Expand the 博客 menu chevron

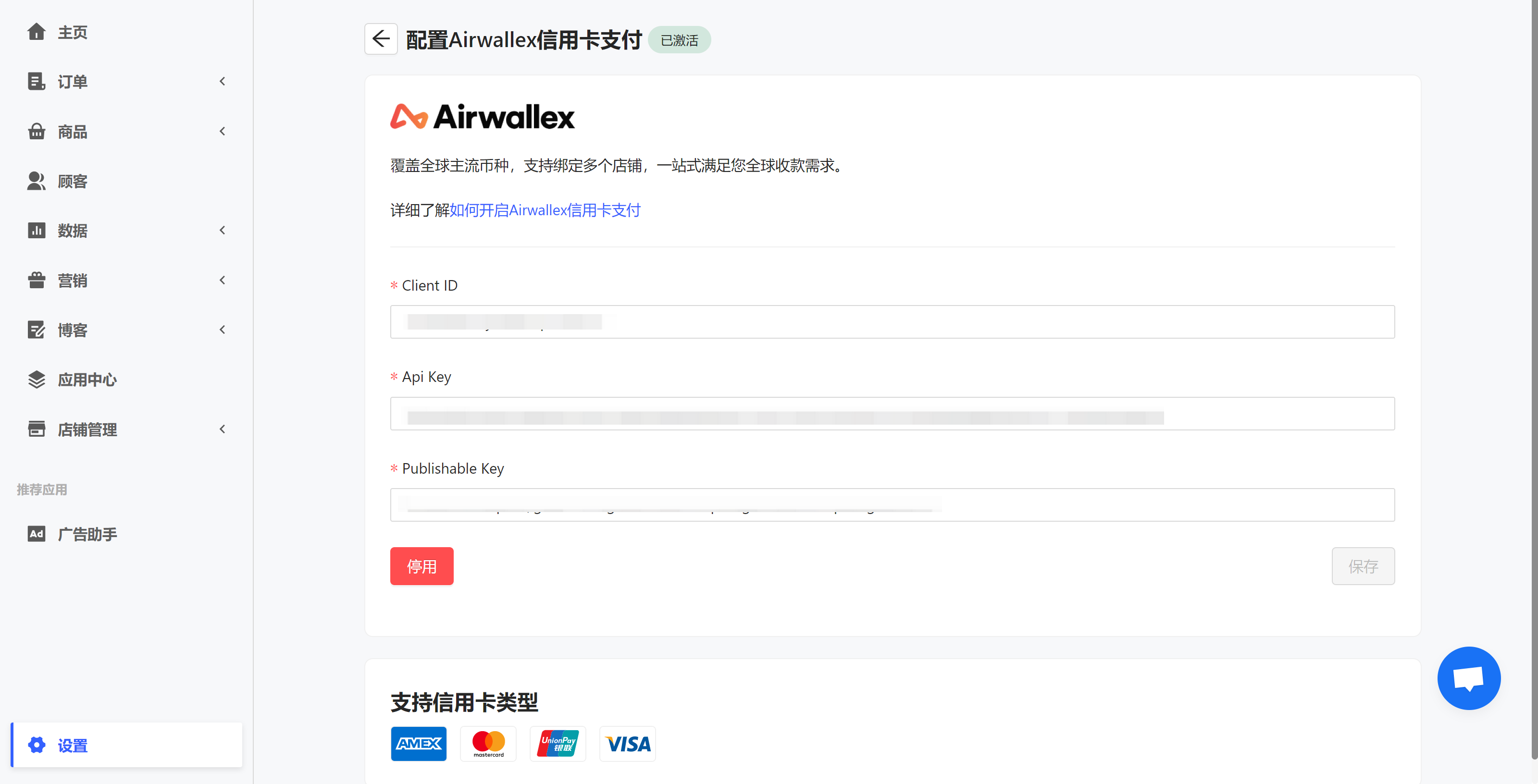(x=222, y=330)
